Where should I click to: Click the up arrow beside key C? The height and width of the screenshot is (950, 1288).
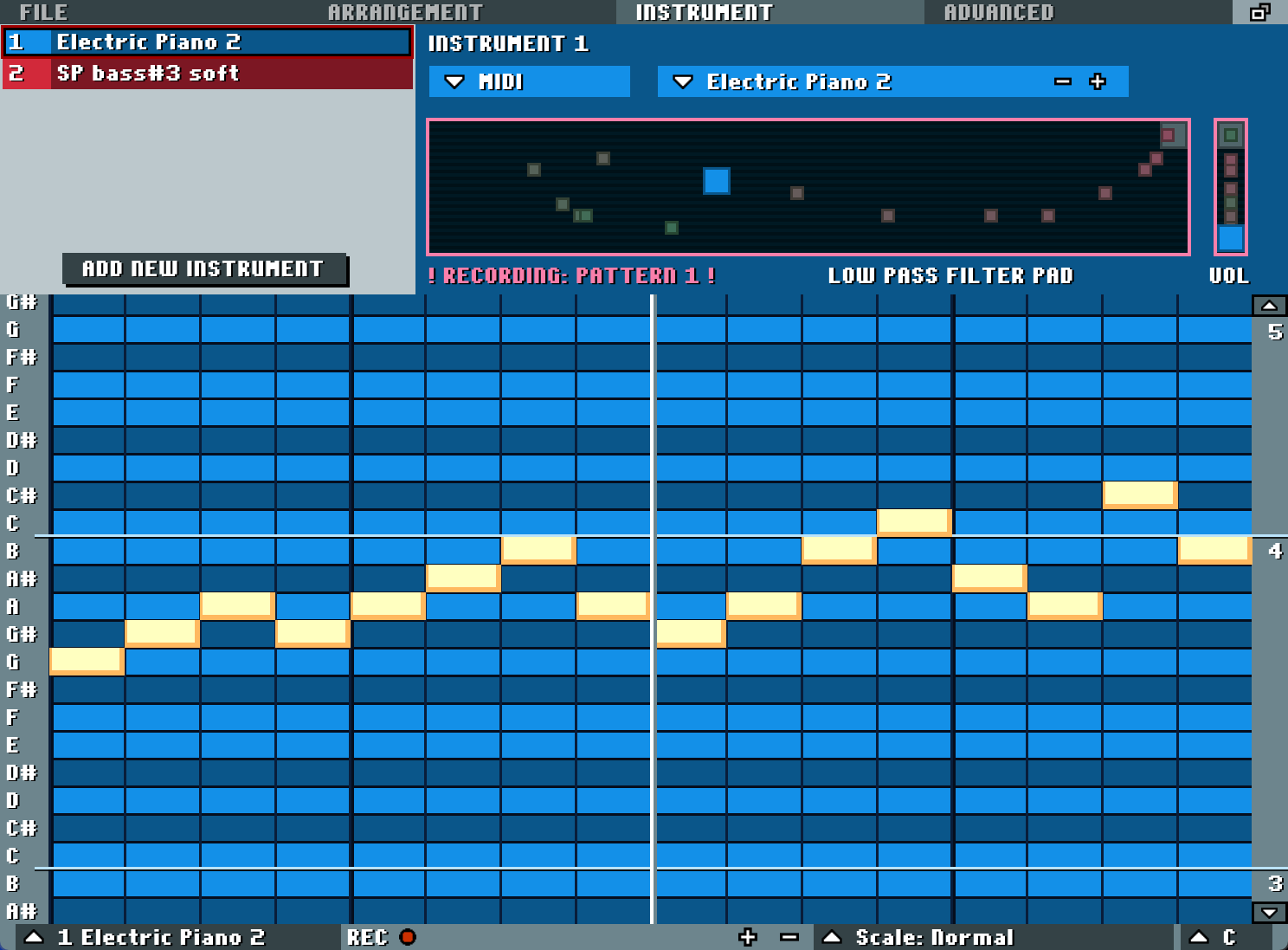[1199, 937]
